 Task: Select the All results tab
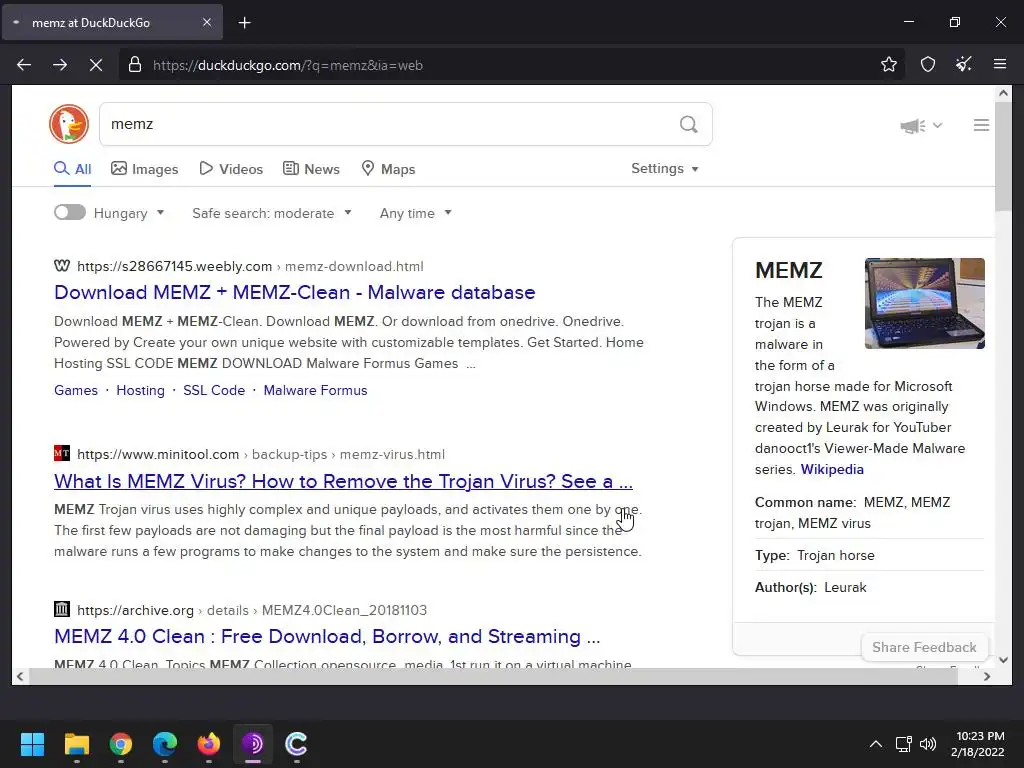click(x=72, y=169)
